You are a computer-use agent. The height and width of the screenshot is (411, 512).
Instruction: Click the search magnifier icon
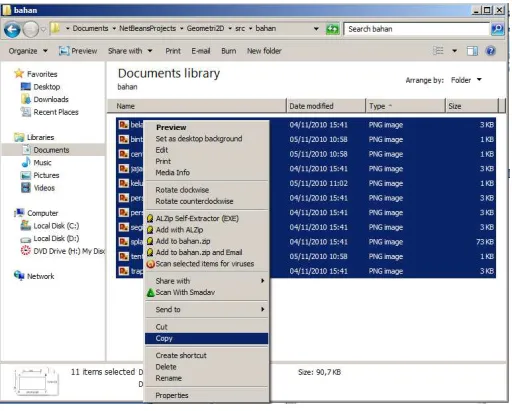[497, 29]
